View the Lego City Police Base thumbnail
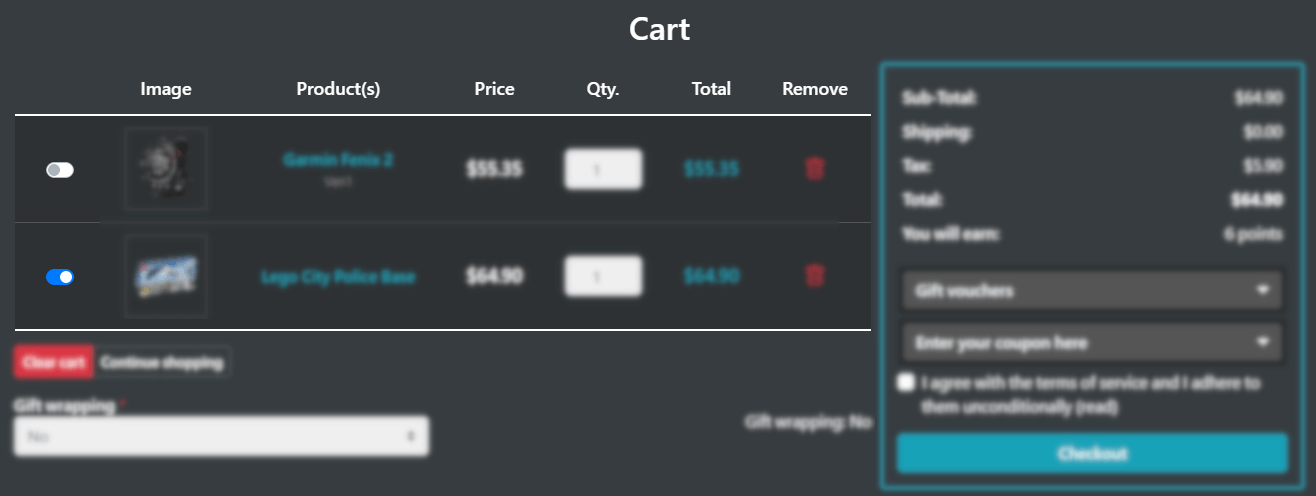 pos(166,276)
